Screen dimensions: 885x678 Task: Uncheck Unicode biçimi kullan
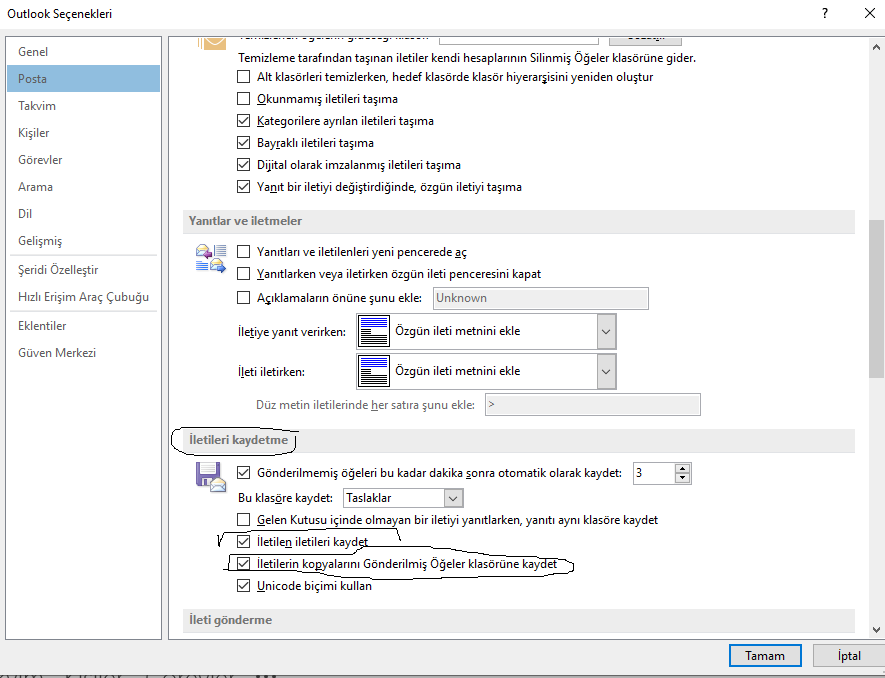click(243, 586)
